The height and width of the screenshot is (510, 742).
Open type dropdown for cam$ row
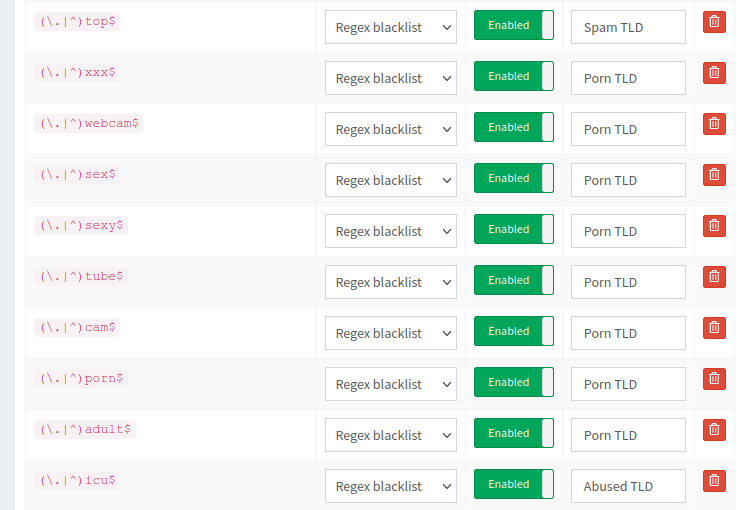391,334
